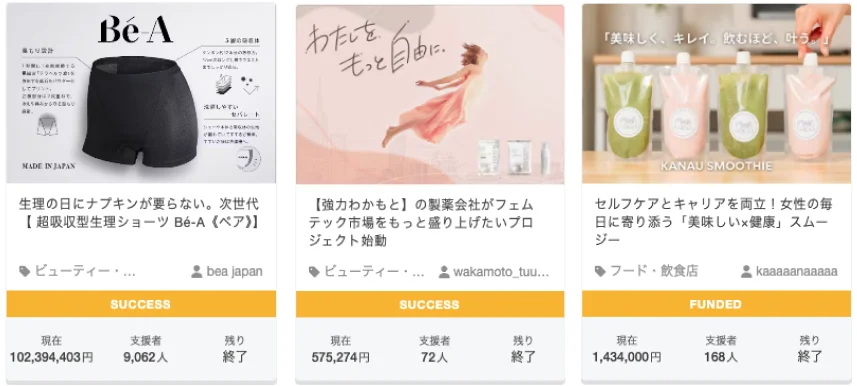Click the user icon beside wakamoto_tuu...
The height and width of the screenshot is (386, 857).
pos(444,271)
